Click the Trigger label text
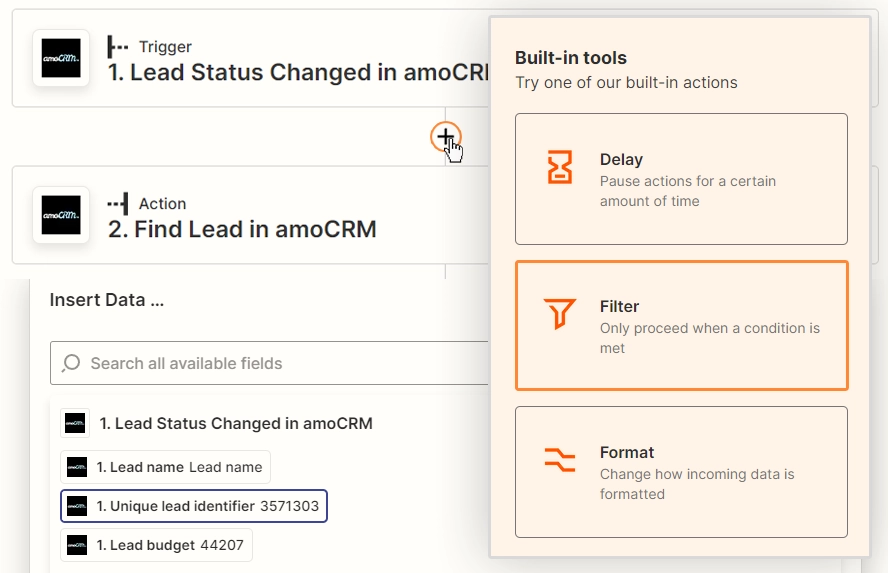The width and height of the screenshot is (888, 573). pos(165,47)
